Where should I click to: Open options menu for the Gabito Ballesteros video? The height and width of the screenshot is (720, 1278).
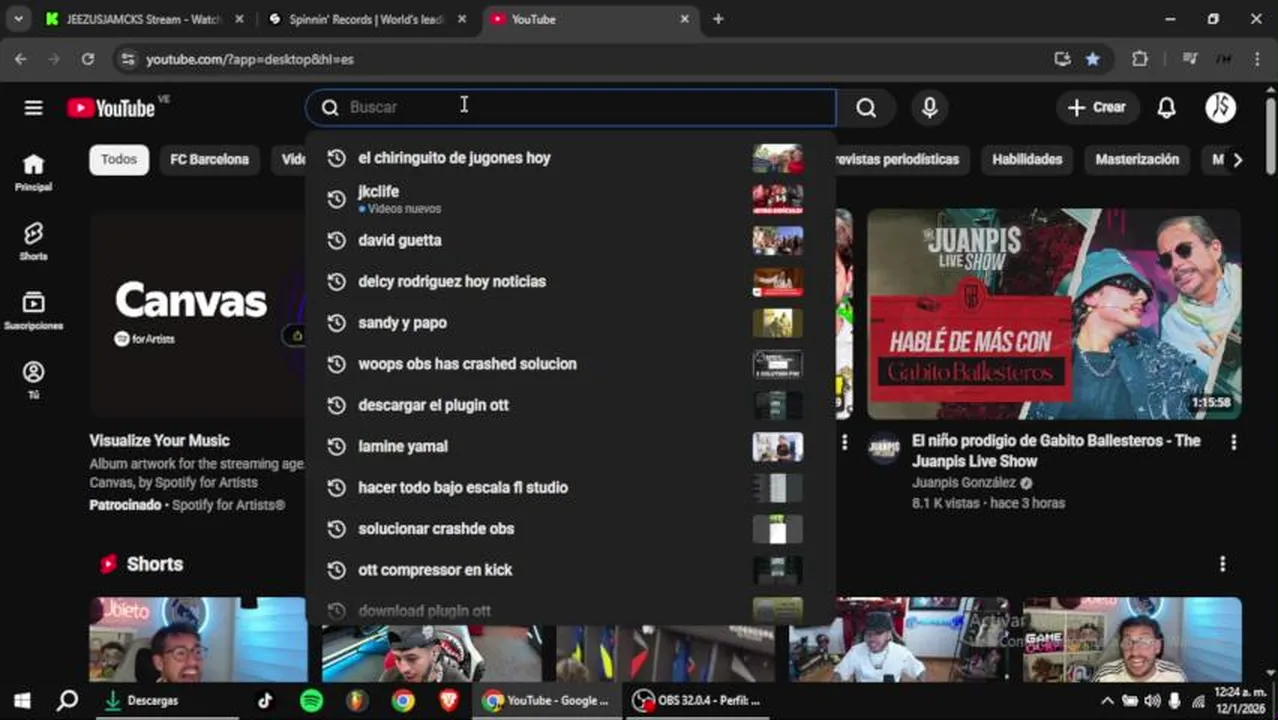pyautogui.click(x=1233, y=442)
